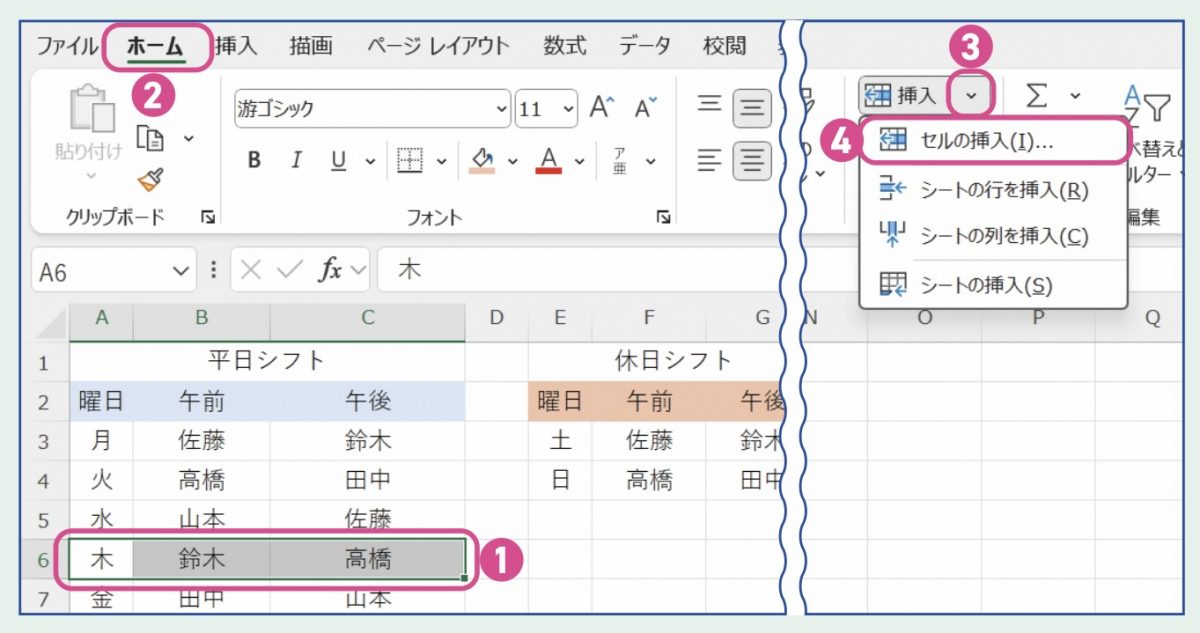Click the AutoSum Σ icon

click(1038, 96)
